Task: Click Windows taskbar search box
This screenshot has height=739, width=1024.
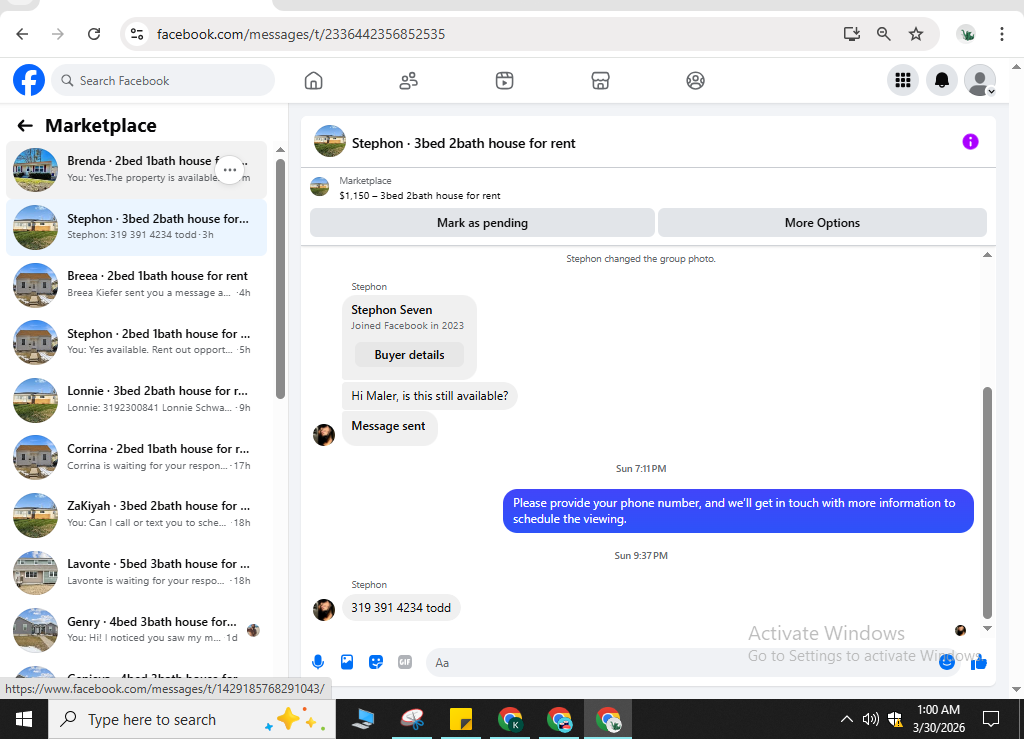Action: [192, 719]
